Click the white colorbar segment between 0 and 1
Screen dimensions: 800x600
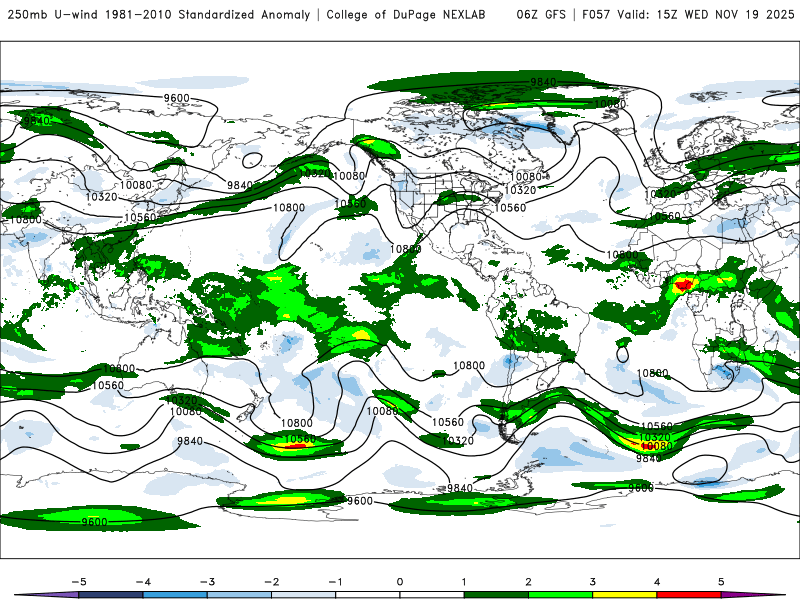(432, 595)
